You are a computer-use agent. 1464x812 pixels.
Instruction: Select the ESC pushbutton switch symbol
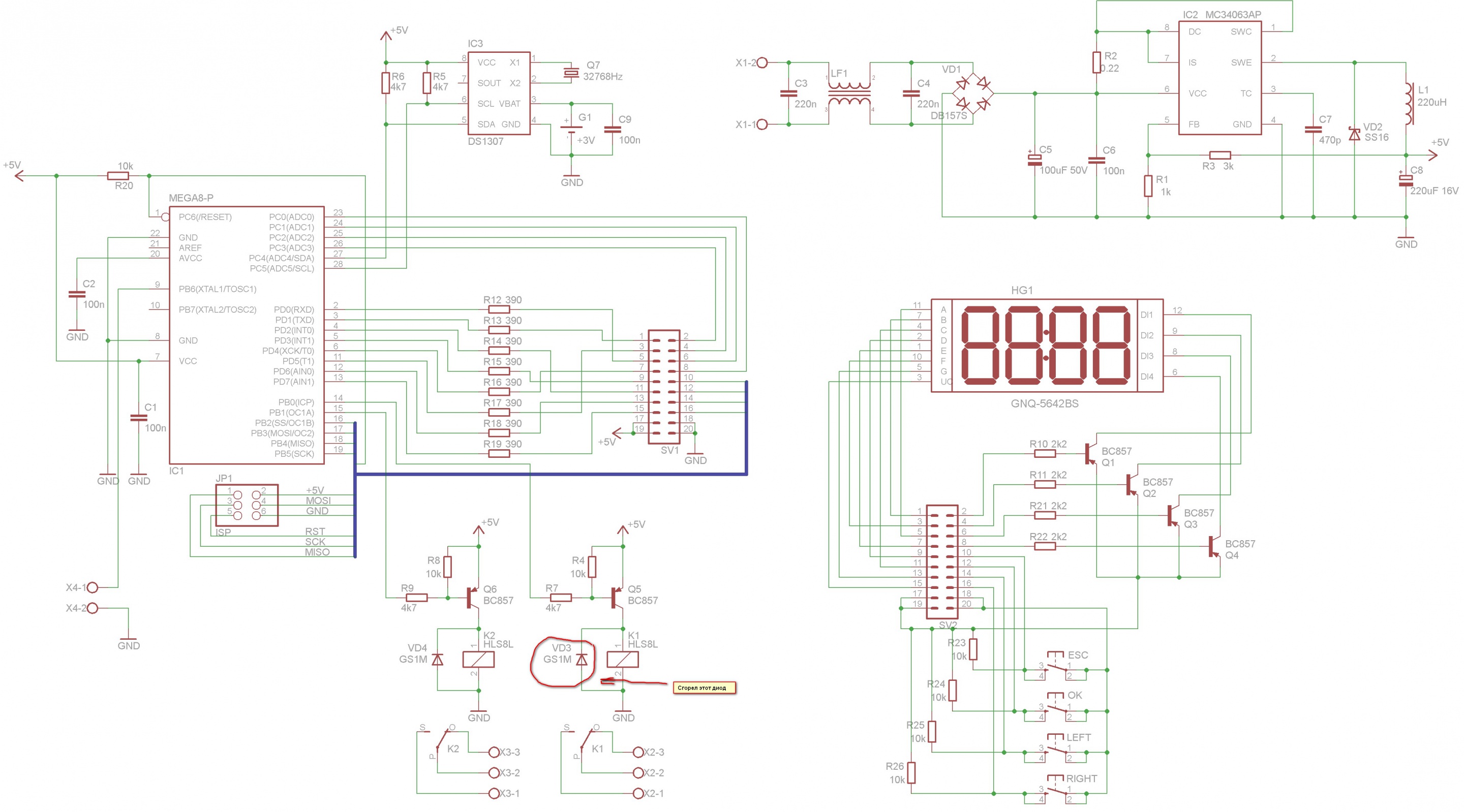pyautogui.click(x=1055, y=666)
